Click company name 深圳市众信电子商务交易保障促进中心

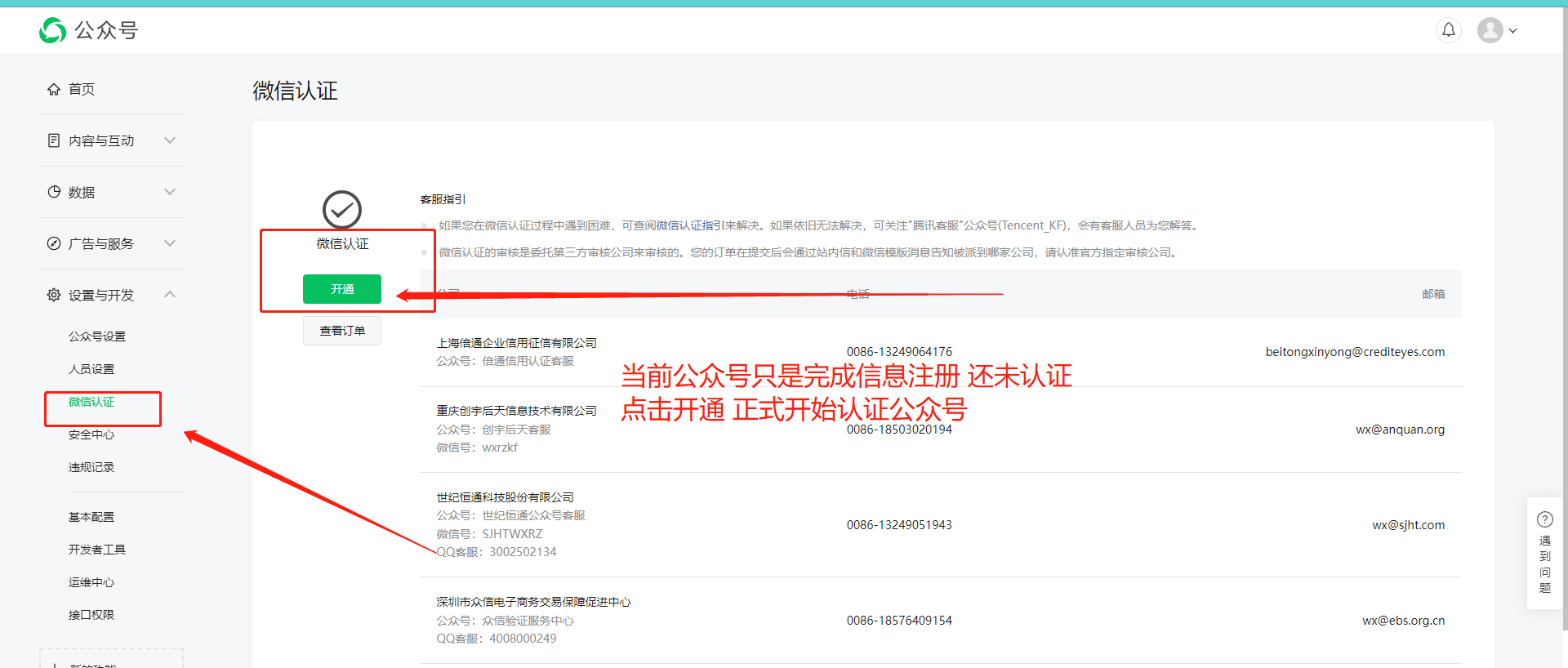[x=533, y=602]
